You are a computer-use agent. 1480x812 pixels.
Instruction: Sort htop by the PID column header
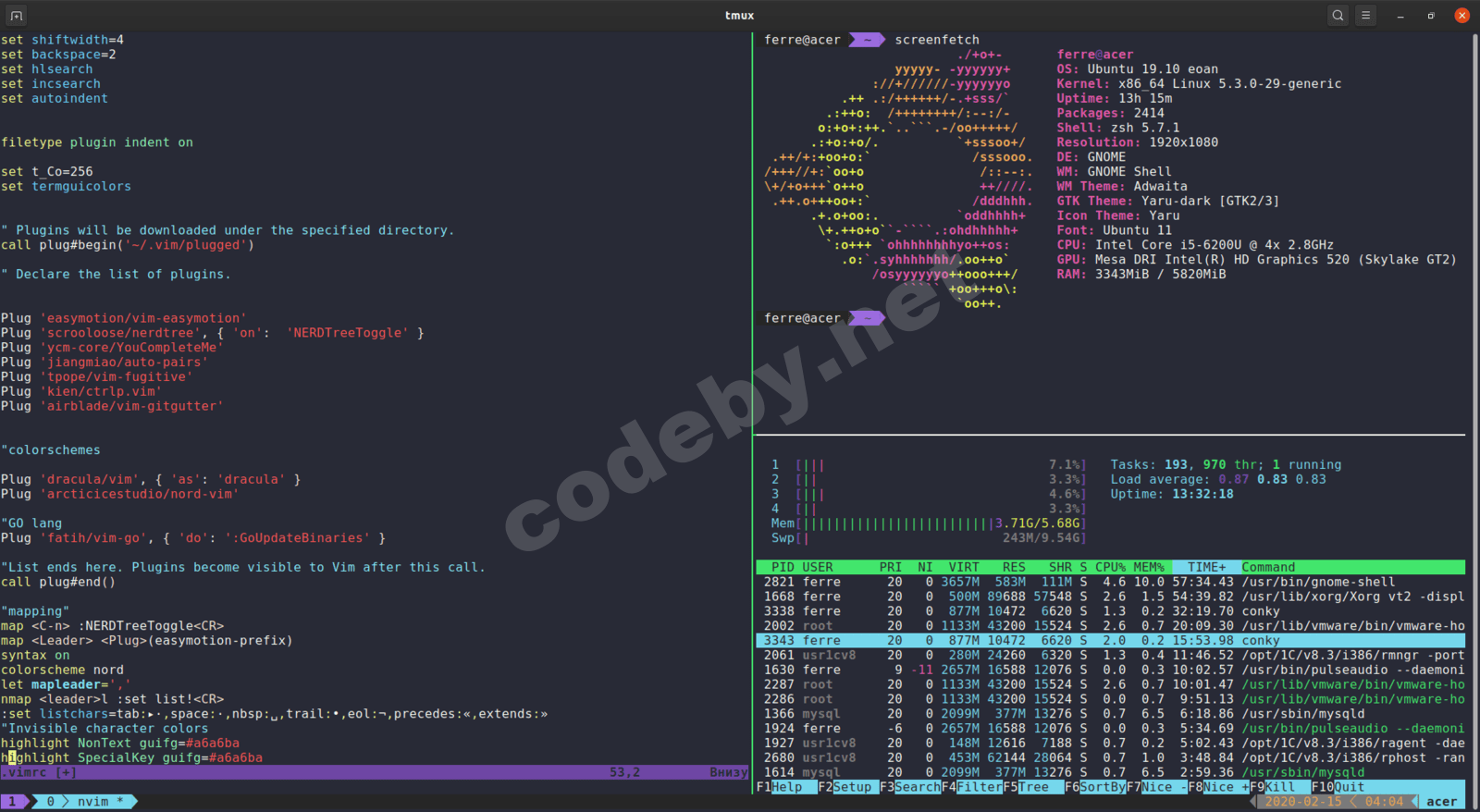[783, 567]
